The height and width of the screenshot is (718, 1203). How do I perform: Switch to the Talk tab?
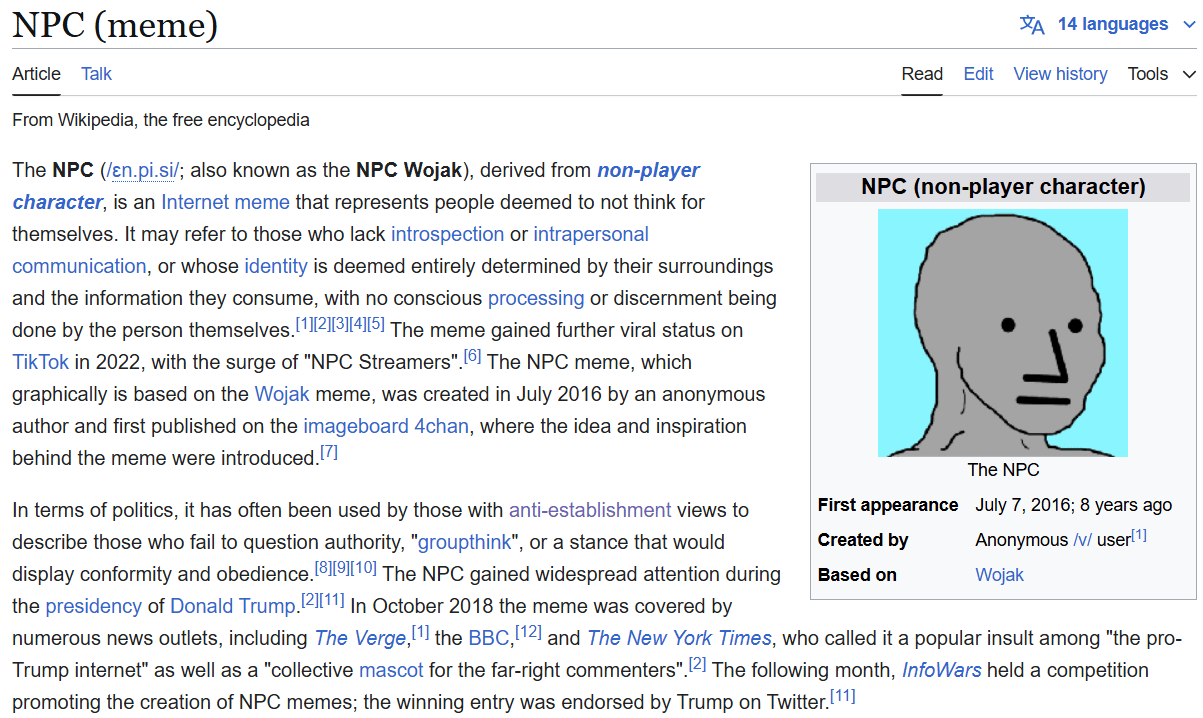[x=96, y=74]
